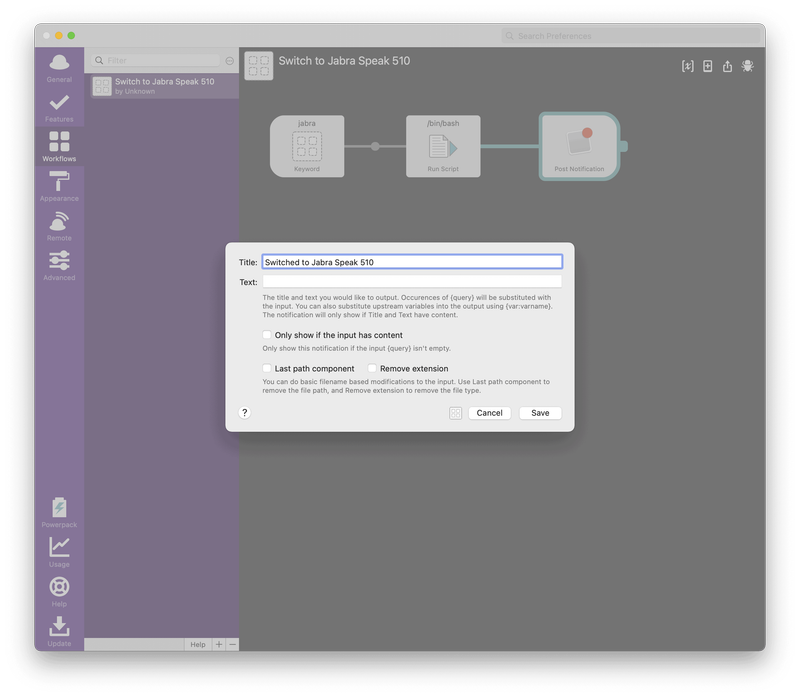Open the workflow variables [x] icon
Viewport: 800px width, 697px height.
687,66
